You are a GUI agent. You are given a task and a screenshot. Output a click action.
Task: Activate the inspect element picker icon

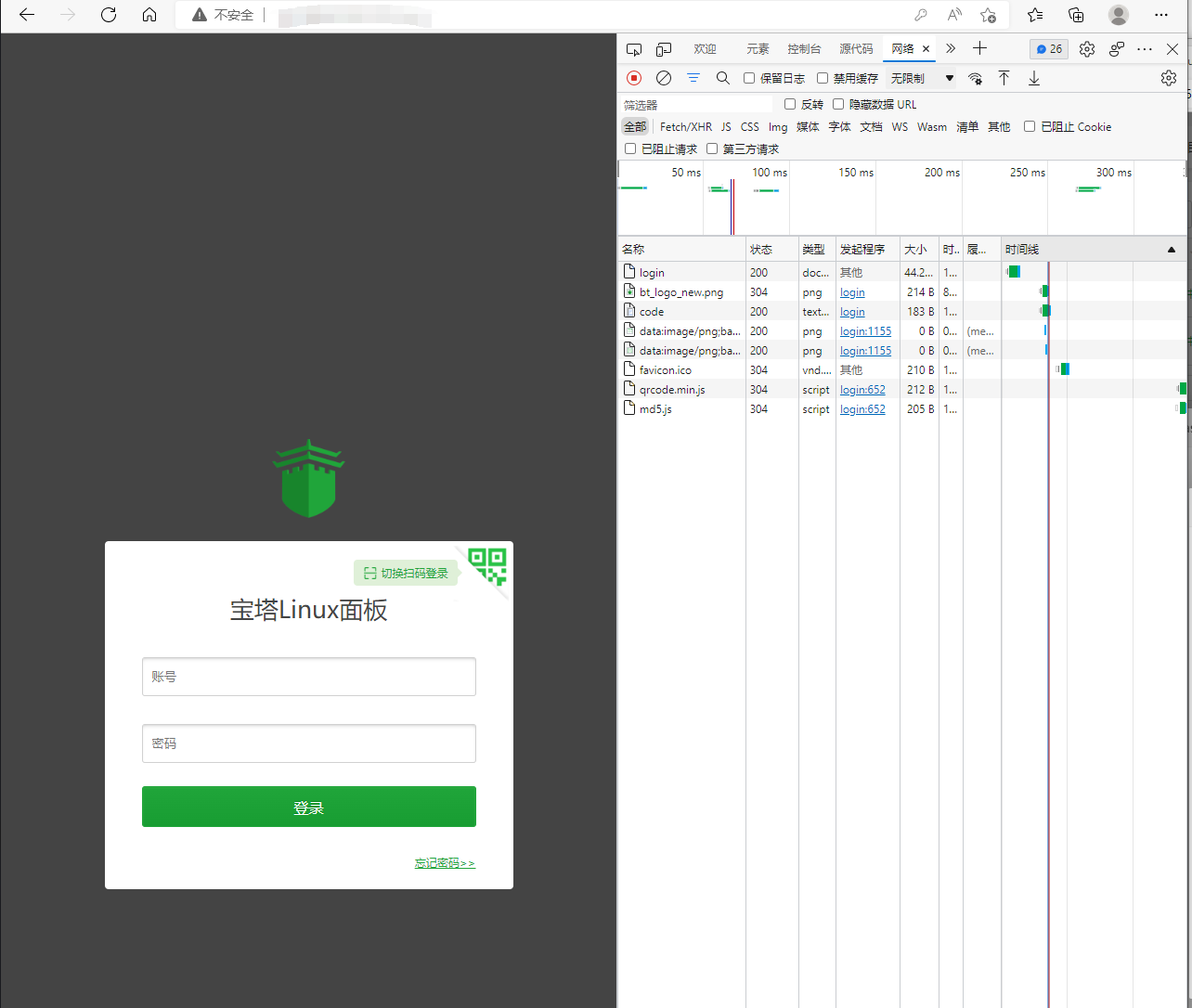tap(634, 49)
